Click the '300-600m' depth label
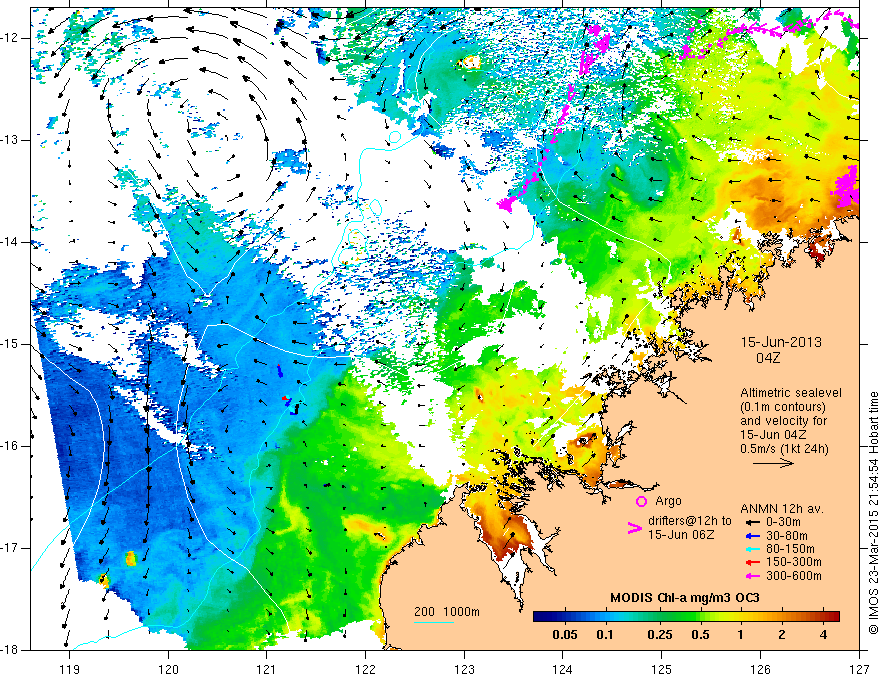 [794, 576]
